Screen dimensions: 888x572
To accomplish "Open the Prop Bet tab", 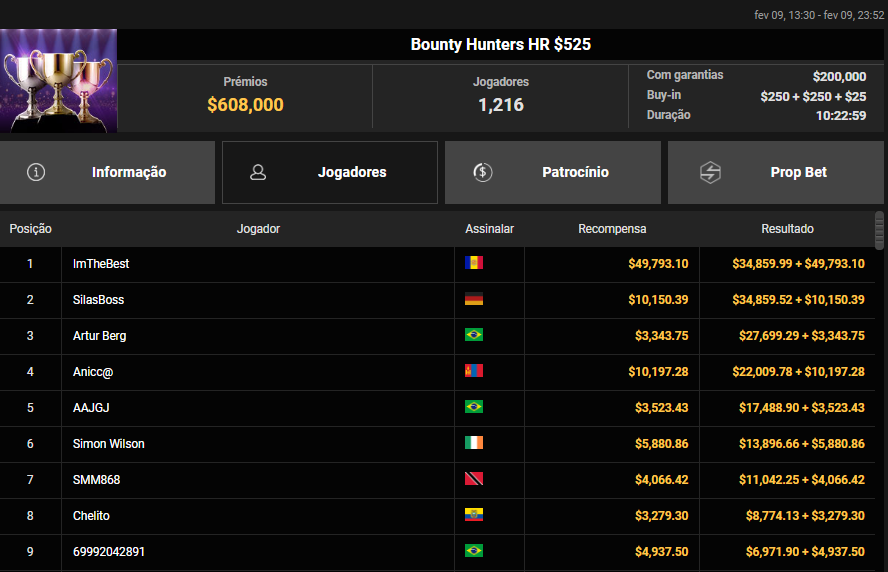I will tap(776, 172).
